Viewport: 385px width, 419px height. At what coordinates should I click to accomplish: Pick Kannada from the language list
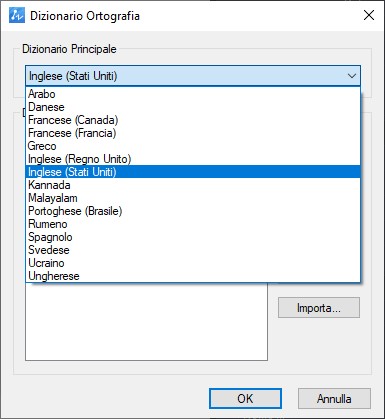point(193,185)
